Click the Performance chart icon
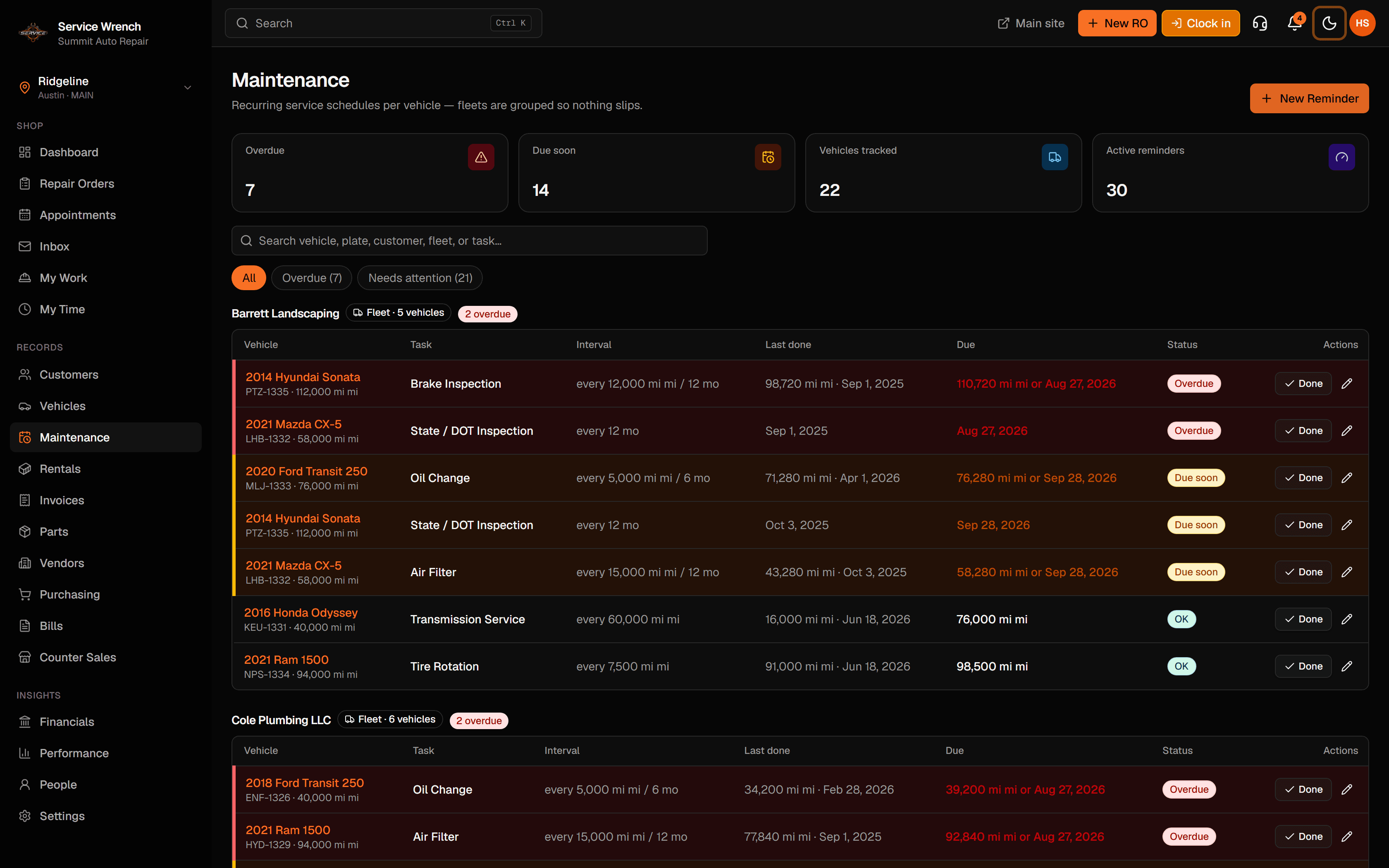This screenshot has width=1389, height=868. [25, 753]
